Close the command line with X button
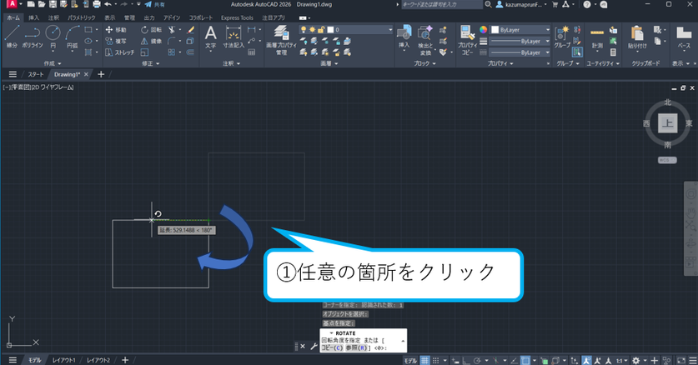 pos(303,346)
